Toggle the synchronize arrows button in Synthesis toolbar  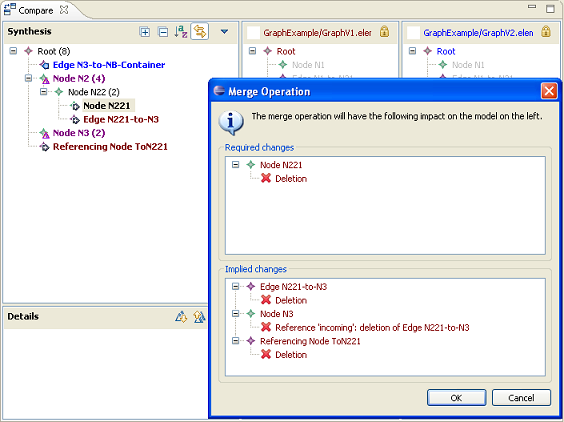tap(200, 31)
